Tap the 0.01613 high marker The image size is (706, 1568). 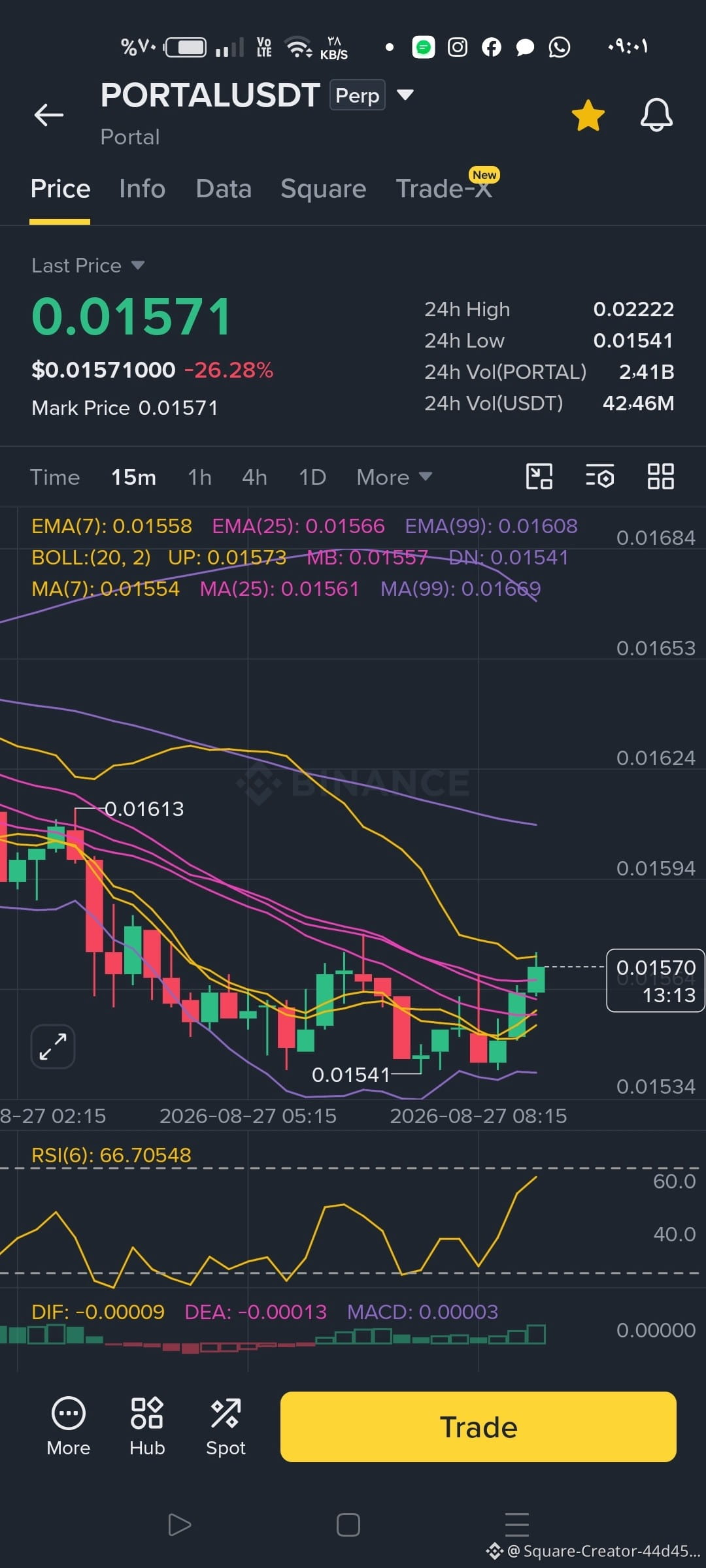[144, 809]
